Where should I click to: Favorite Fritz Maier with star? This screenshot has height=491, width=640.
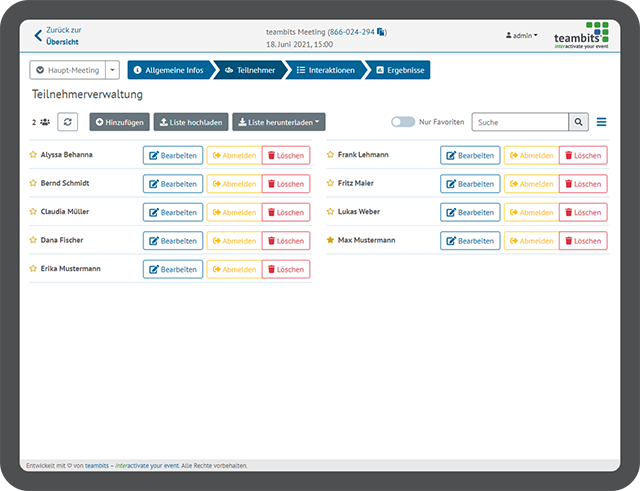[x=330, y=183]
